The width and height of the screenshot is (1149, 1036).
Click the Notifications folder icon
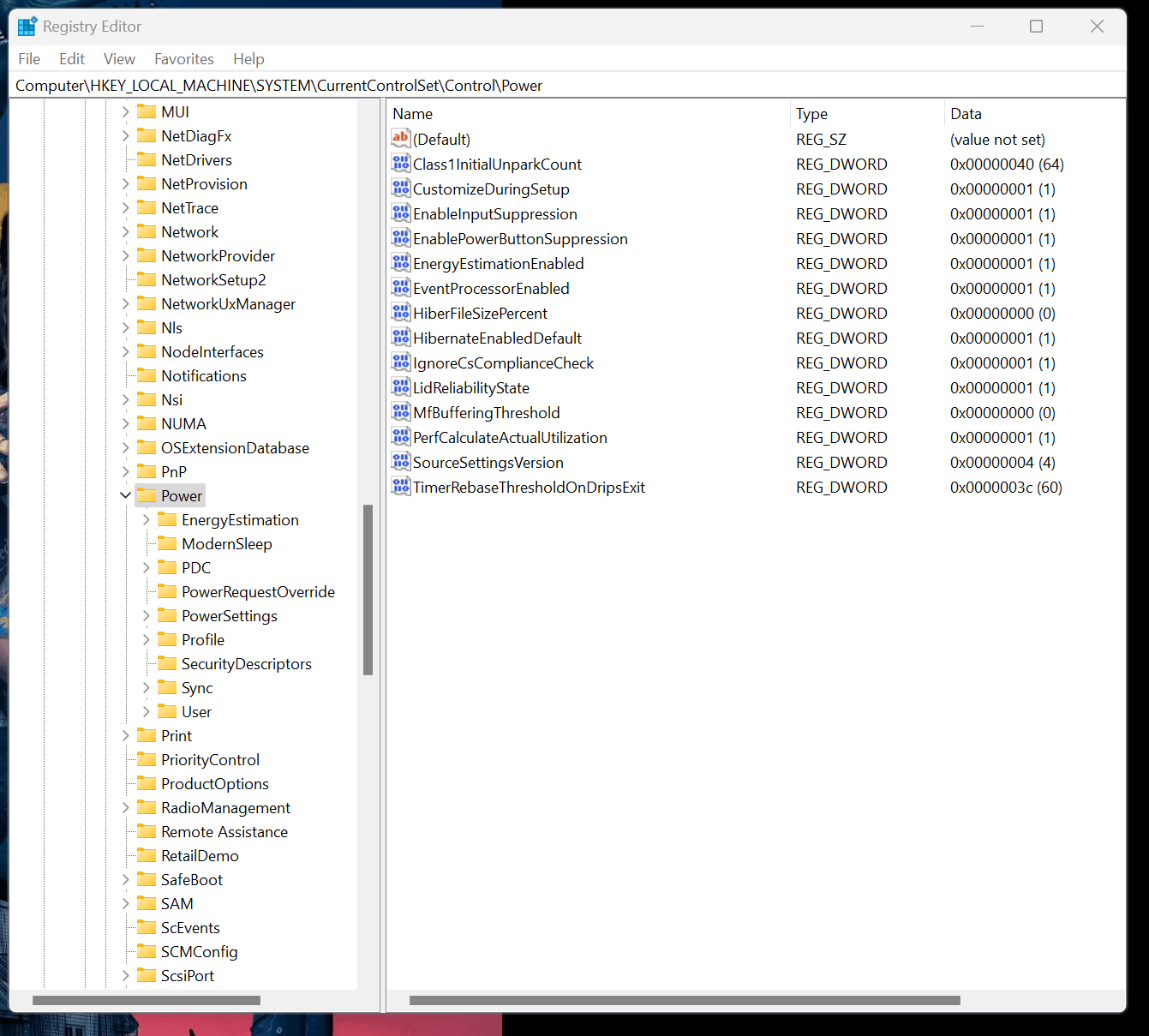click(x=147, y=375)
